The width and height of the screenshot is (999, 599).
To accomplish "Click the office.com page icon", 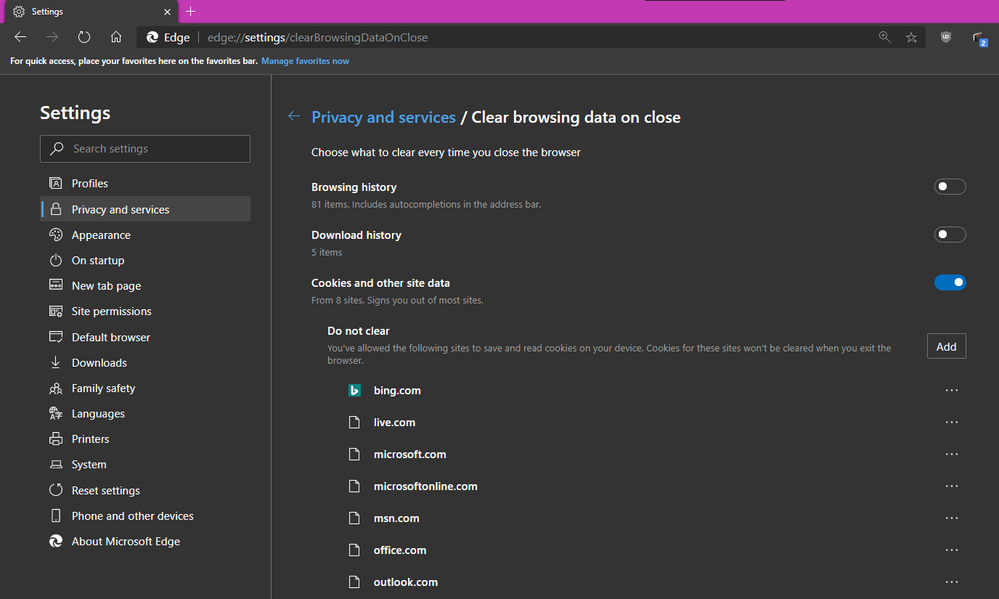I will pyautogui.click(x=354, y=550).
